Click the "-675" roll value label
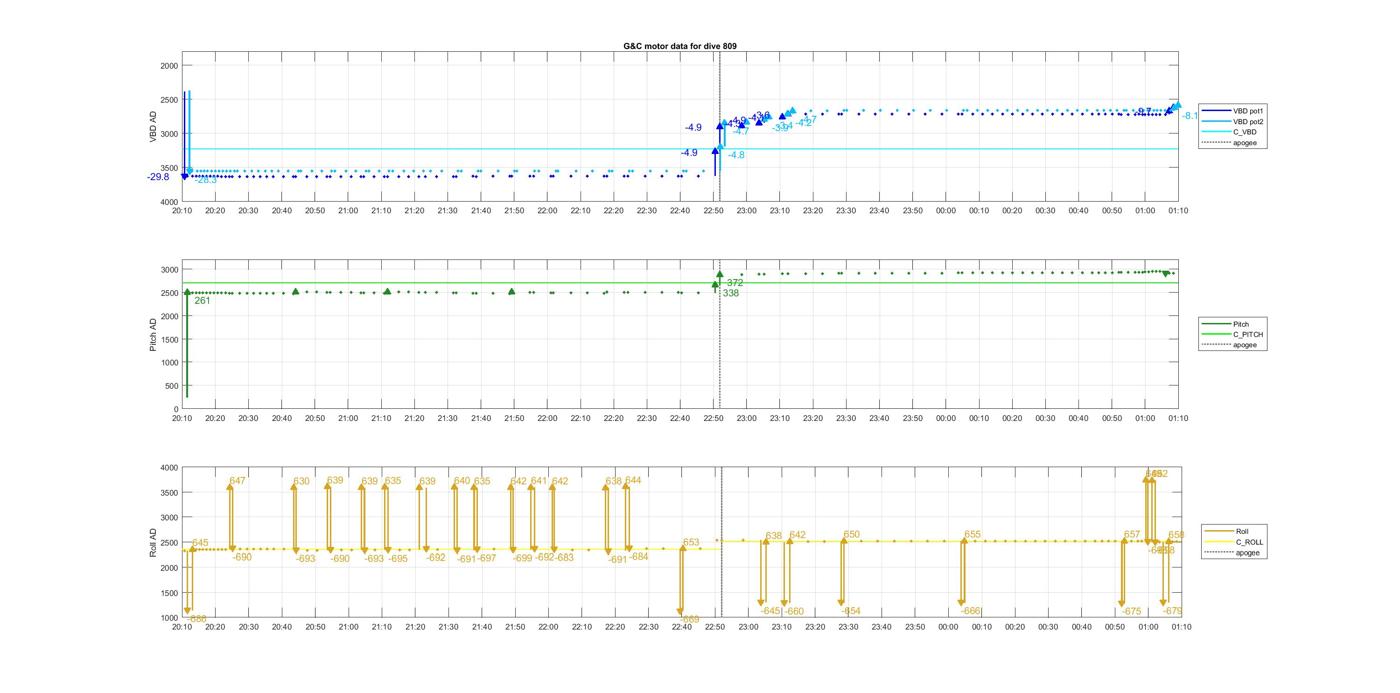1400x693 pixels. [x=1131, y=611]
